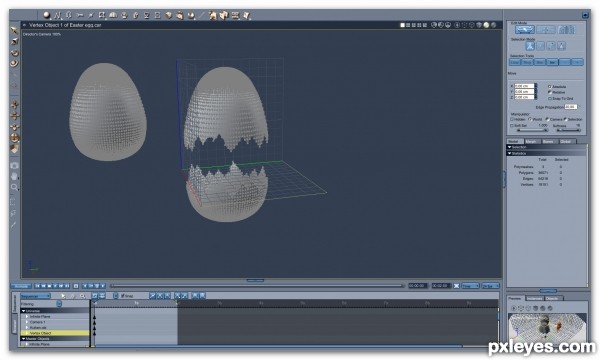Image resolution: width=600 pixels, height=360 pixels.
Task: Click the timeline scrubber bar above sequencer
Action: (x=257, y=285)
